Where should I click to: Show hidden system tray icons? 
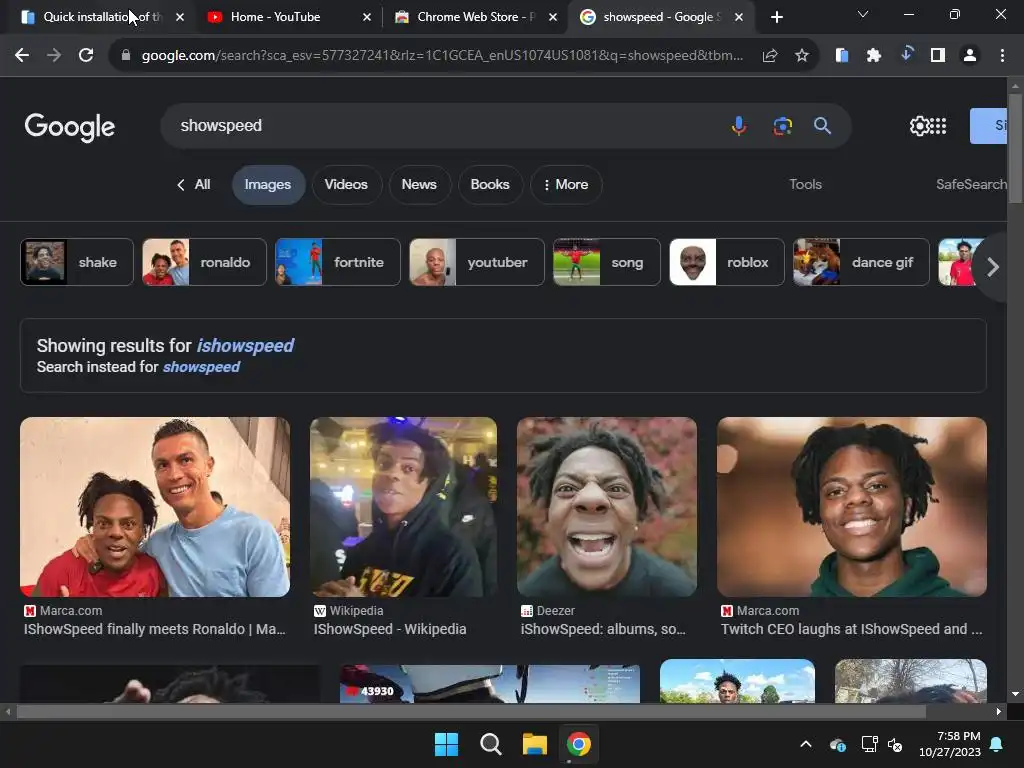pyautogui.click(x=806, y=744)
